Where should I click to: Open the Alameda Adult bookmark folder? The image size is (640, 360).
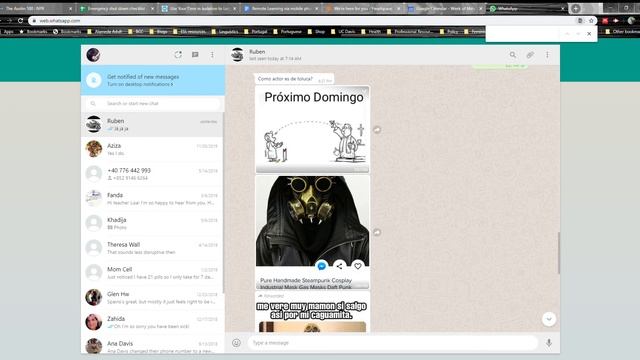[x=105, y=31]
